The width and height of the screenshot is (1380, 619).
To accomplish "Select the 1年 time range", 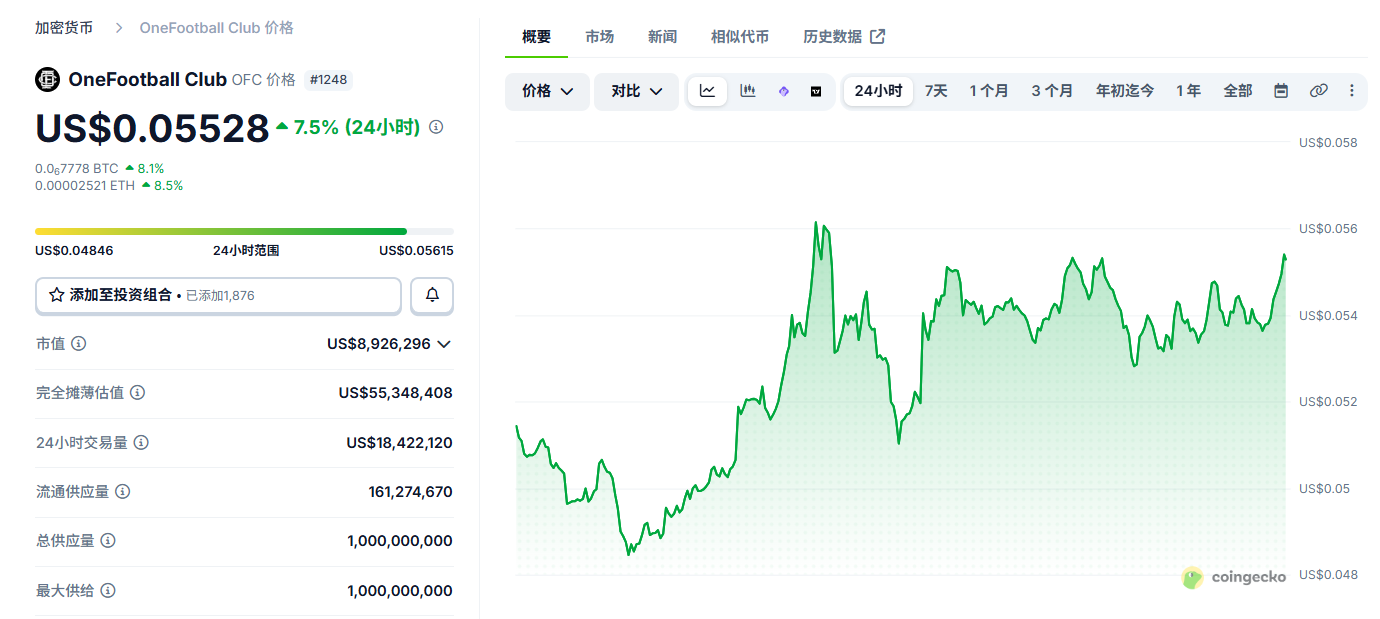I will tap(1189, 91).
